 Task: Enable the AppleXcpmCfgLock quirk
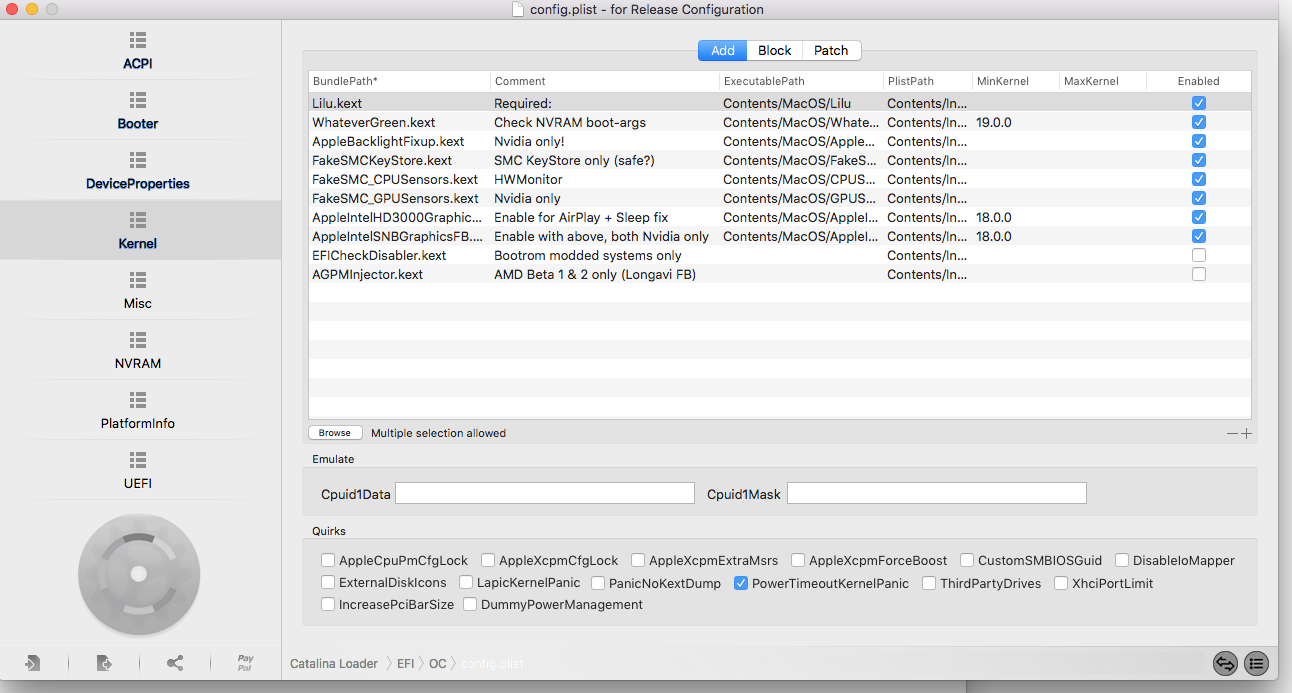[x=488, y=560]
